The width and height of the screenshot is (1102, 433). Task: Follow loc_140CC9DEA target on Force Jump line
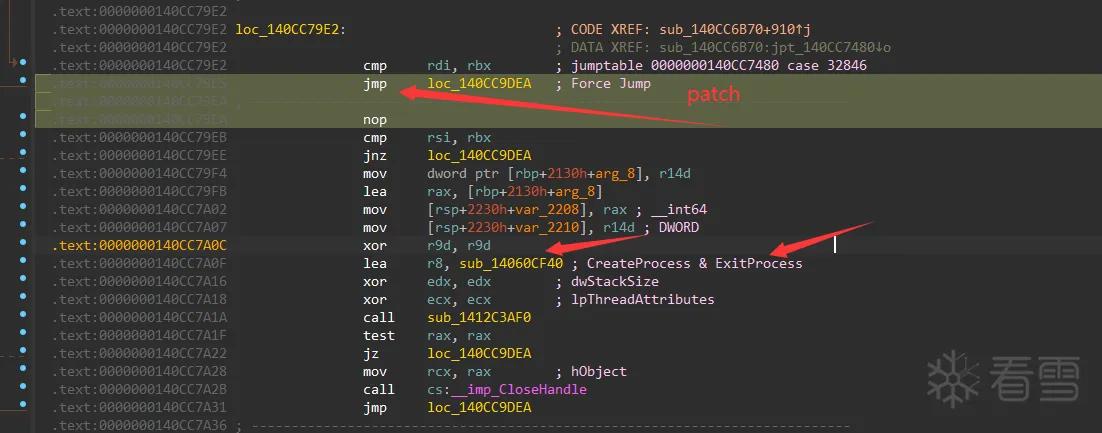(x=479, y=84)
